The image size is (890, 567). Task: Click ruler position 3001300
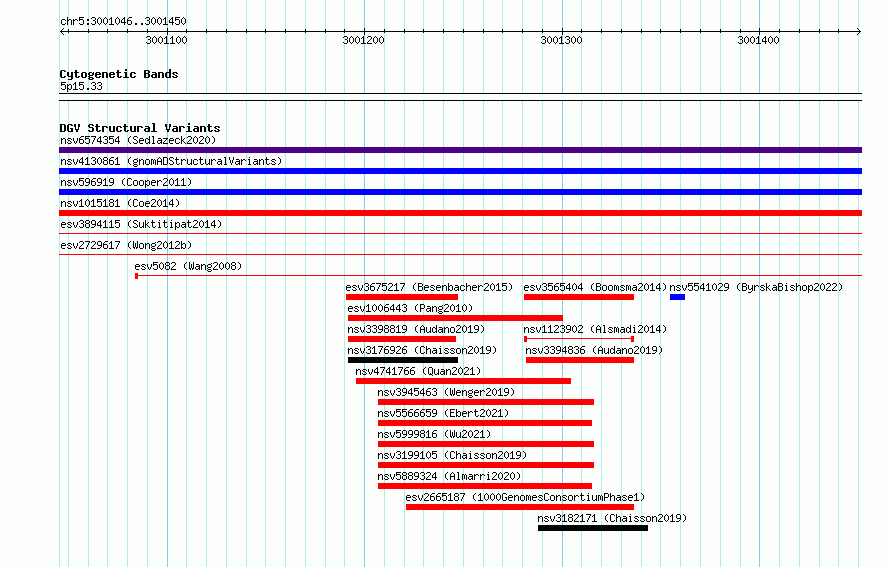click(x=561, y=40)
